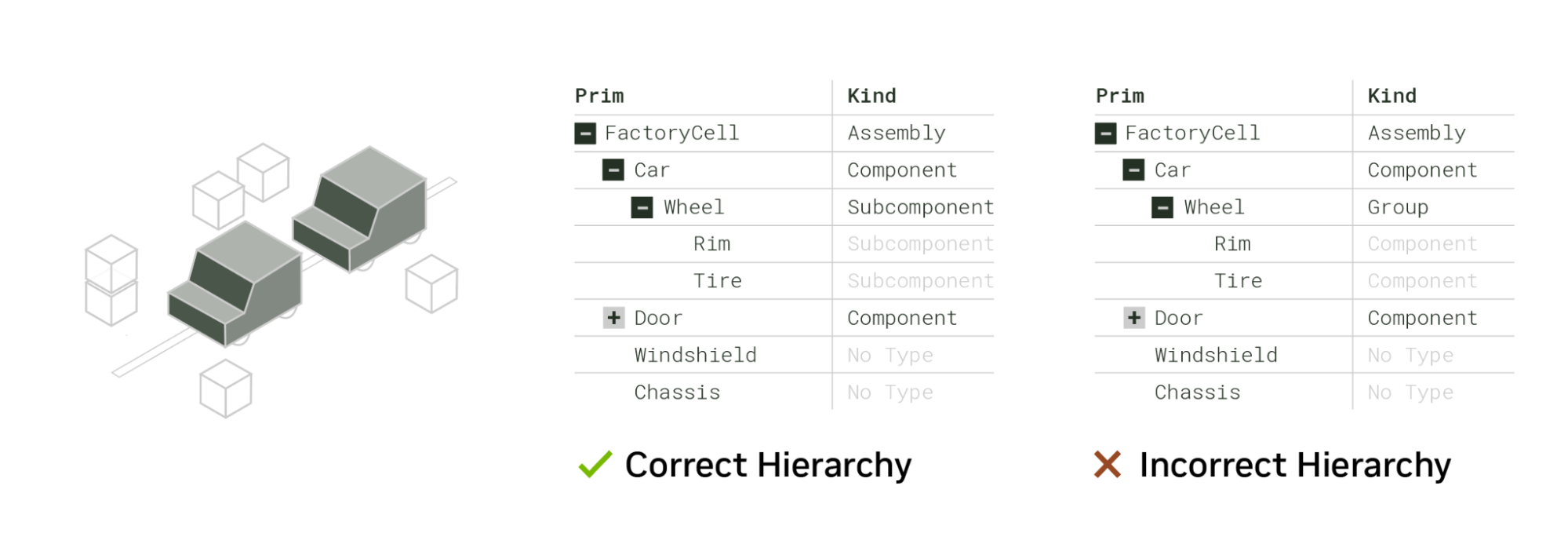The height and width of the screenshot is (544, 1568).
Task: Collapse Wheel with Group kind
Action: 1163,207
